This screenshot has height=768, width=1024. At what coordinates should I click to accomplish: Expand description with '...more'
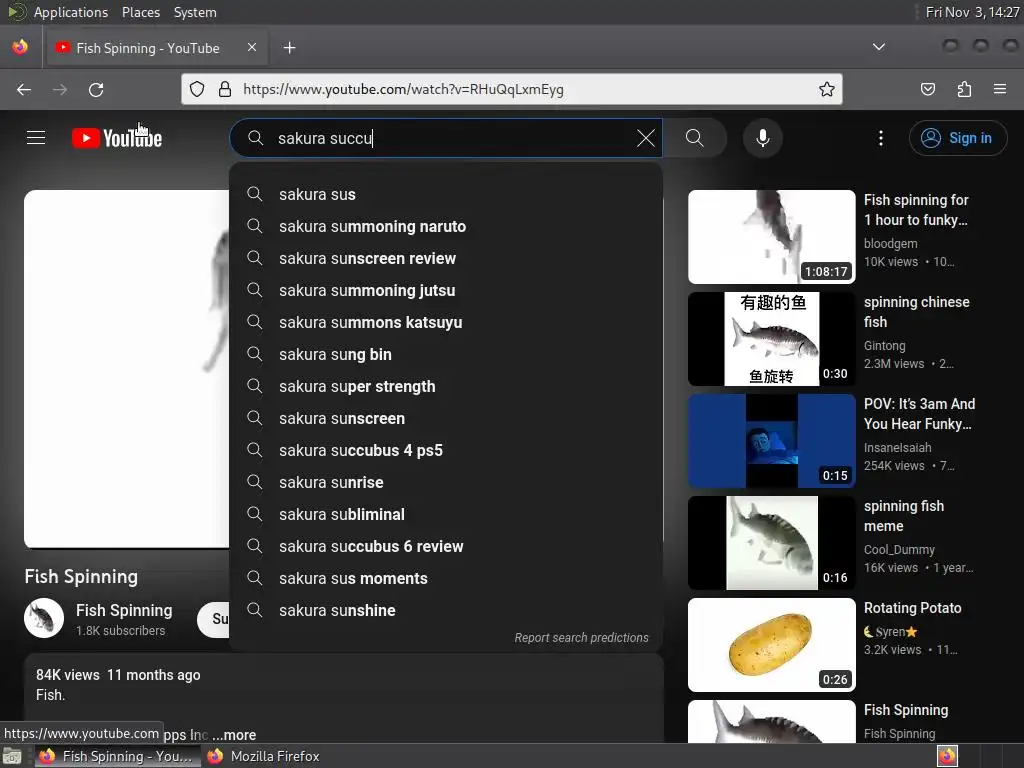[x=234, y=735]
